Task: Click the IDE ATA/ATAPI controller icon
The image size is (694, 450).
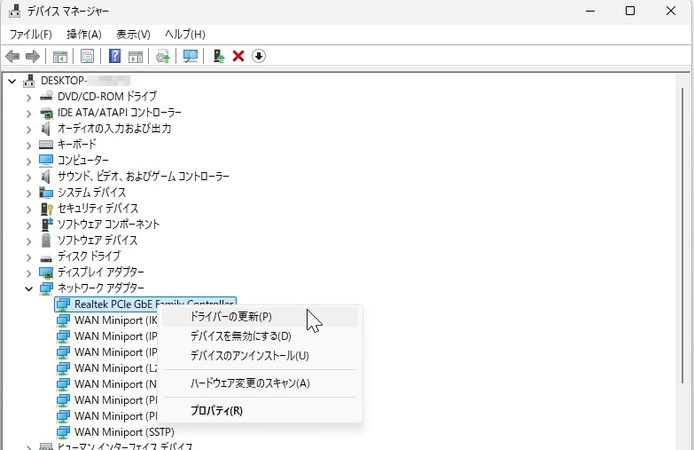Action: (46, 112)
